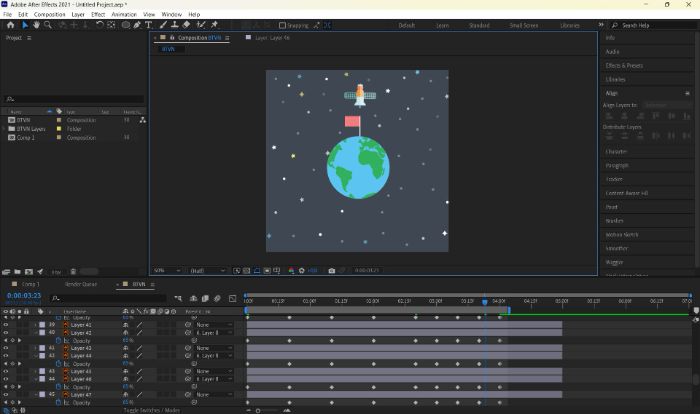Toggle the Opacity stopwatch under Layer 42
Screen dimensions: 700x414
click(58, 341)
